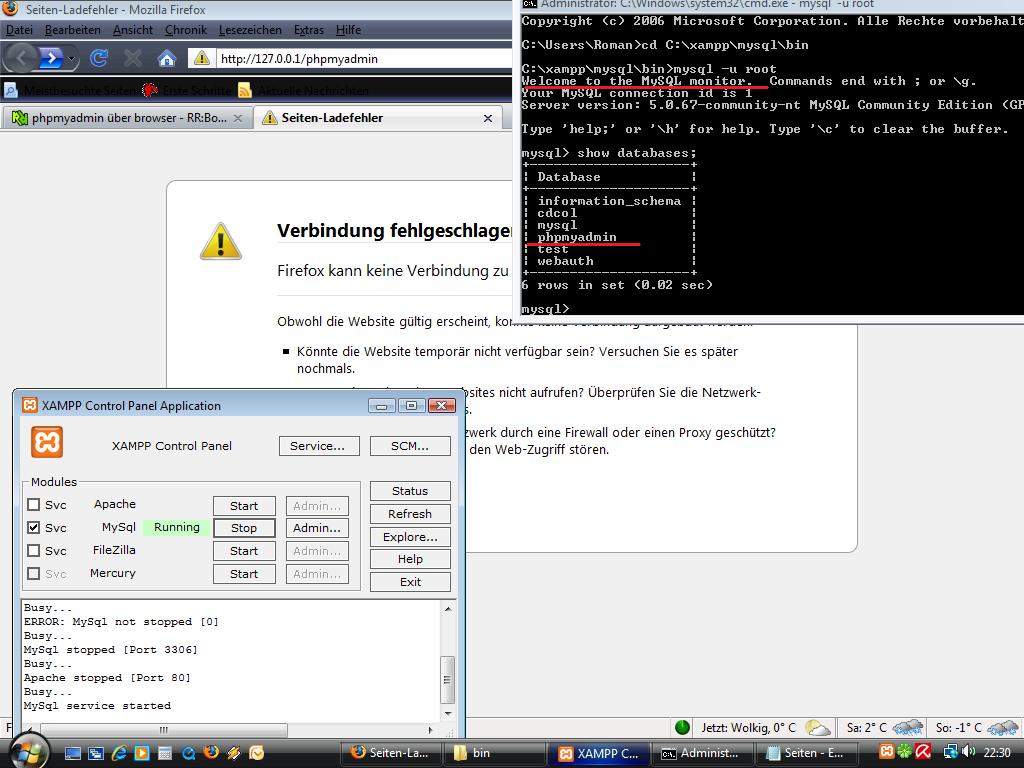Click the XAMPP Refresh button
Viewport: 1024px width, 768px height.
point(410,514)
